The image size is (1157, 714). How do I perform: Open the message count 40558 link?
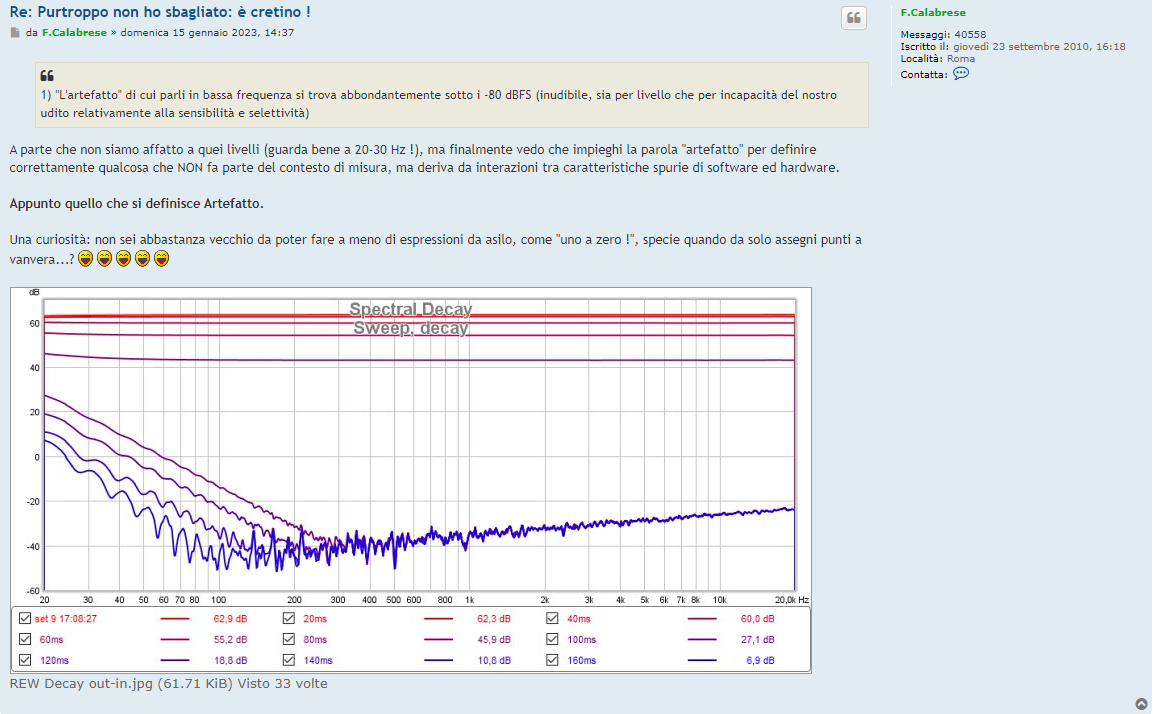[x=970, y=35]
